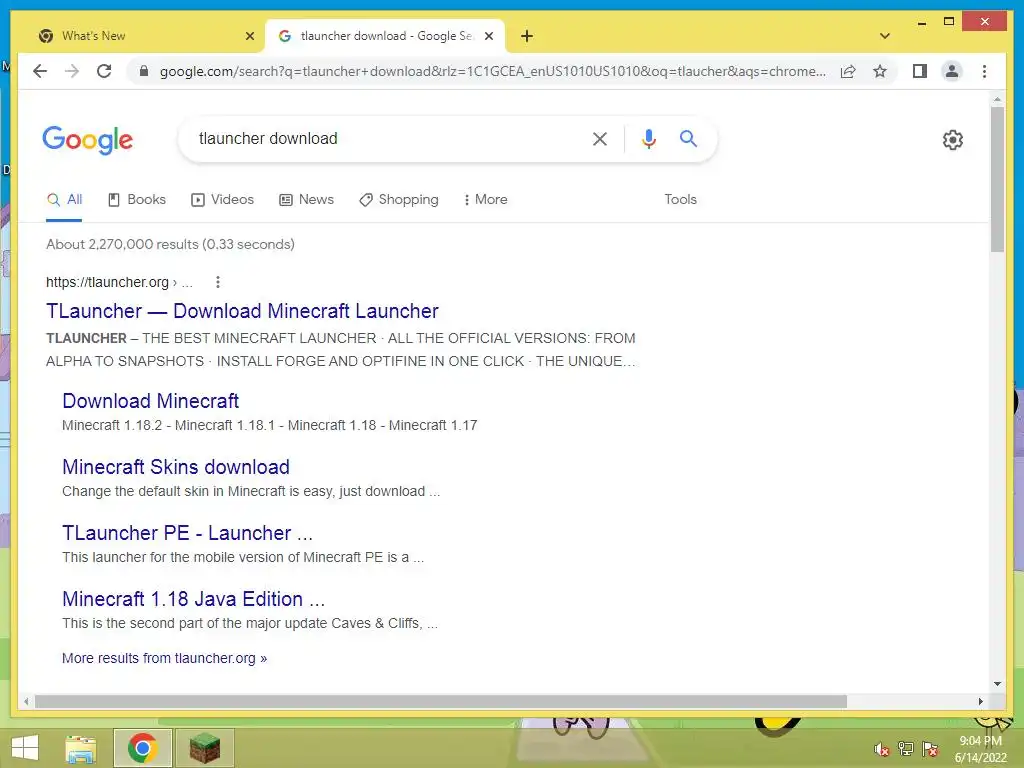Open the Chrome profile avatar menu

coord(952,71)
